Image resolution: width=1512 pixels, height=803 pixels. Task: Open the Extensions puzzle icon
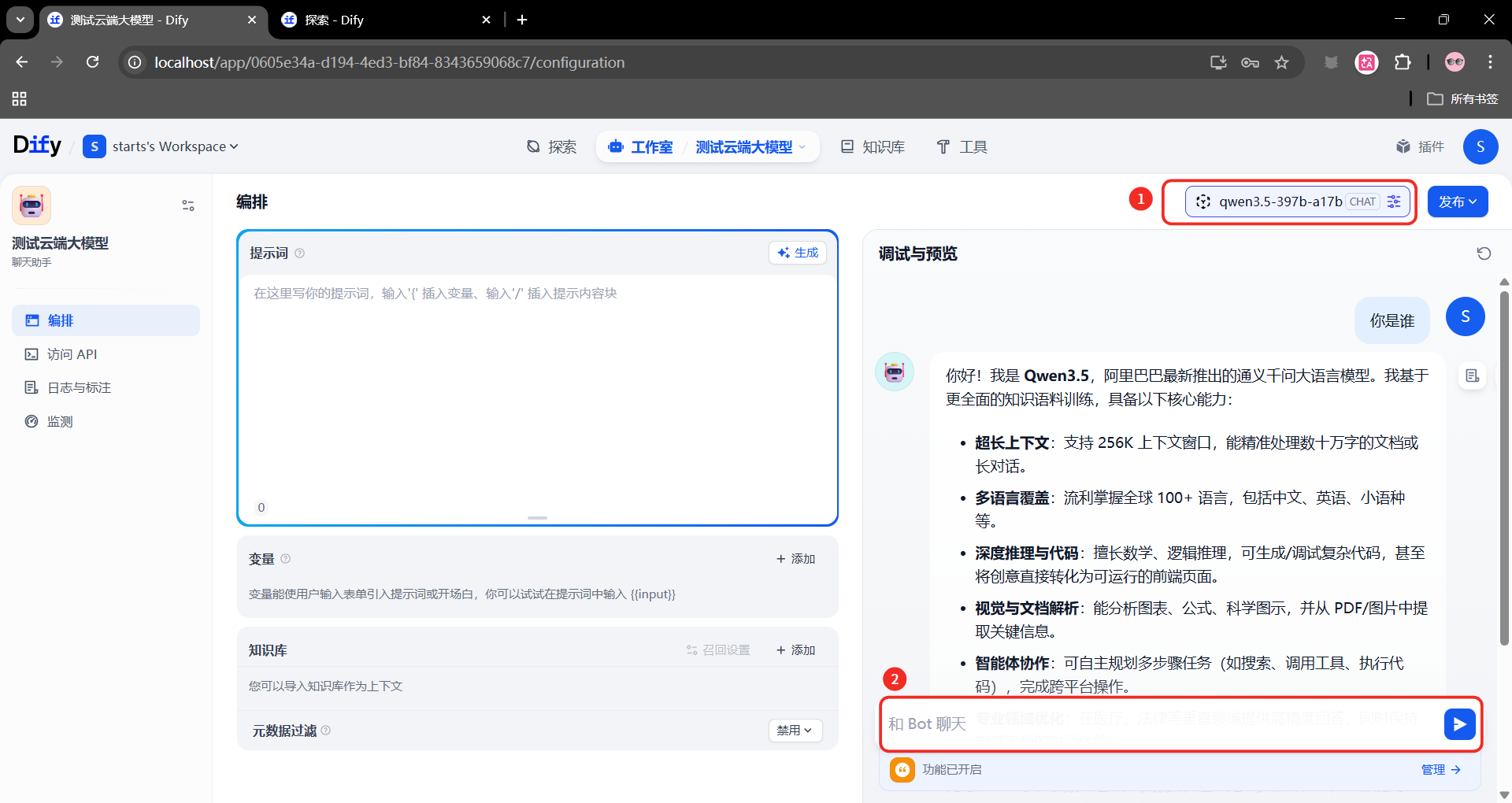[x=1403, y=62]
